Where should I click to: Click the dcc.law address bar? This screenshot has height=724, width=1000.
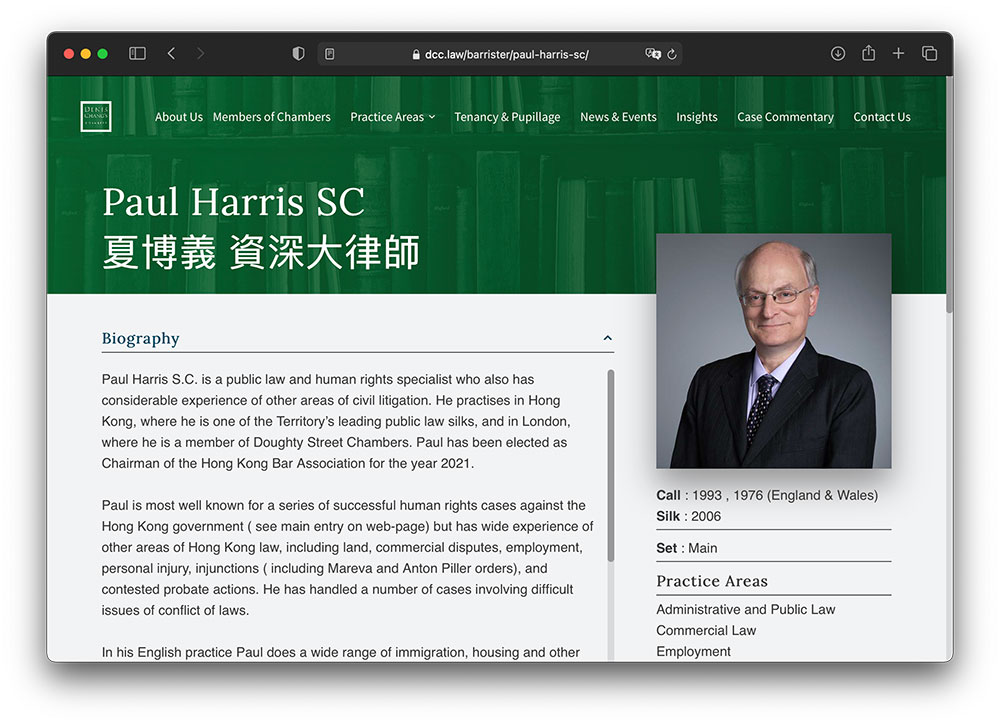point(500,54)
